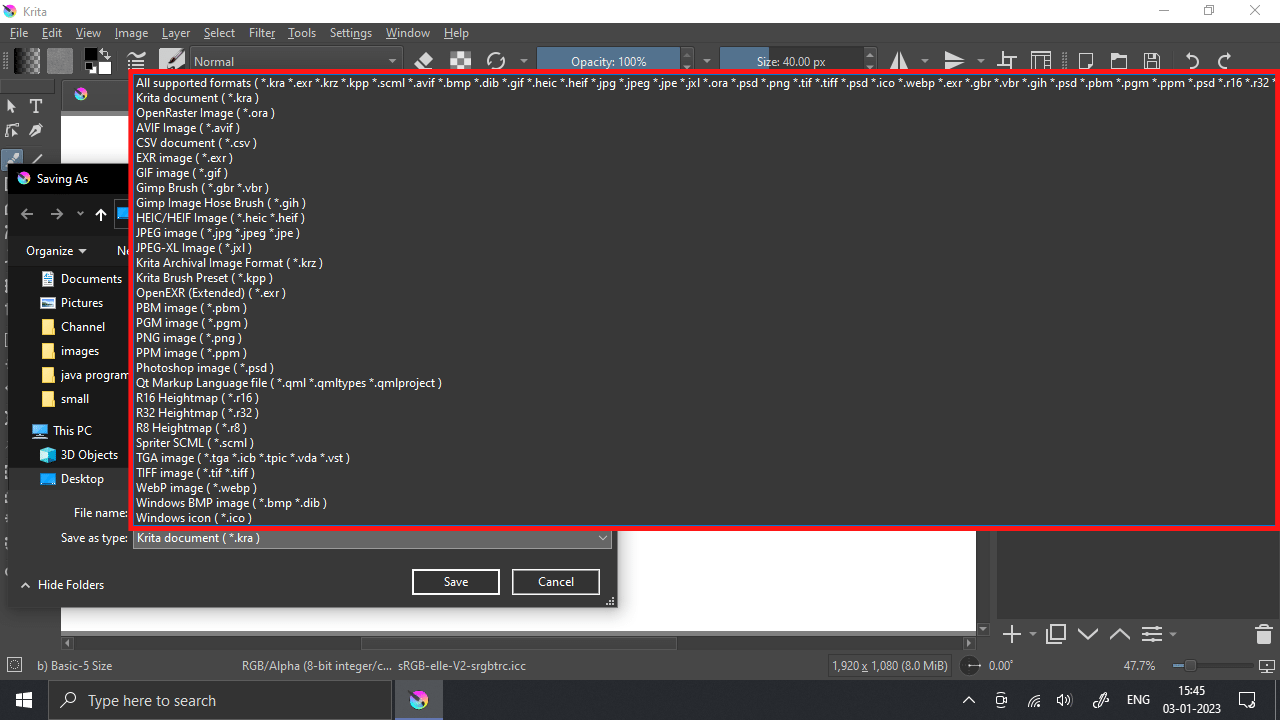The image size is (1280, 720).
Task: Redo the last undone action
Action: 1225,61
